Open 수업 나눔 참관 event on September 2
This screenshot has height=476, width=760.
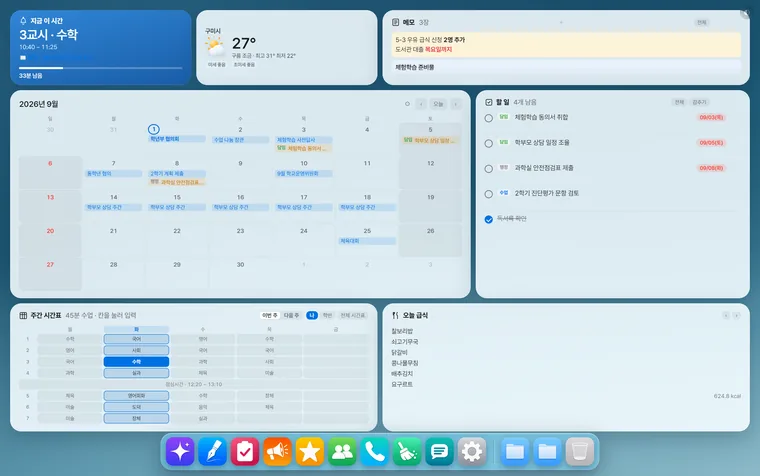click(x=240, y=140)
